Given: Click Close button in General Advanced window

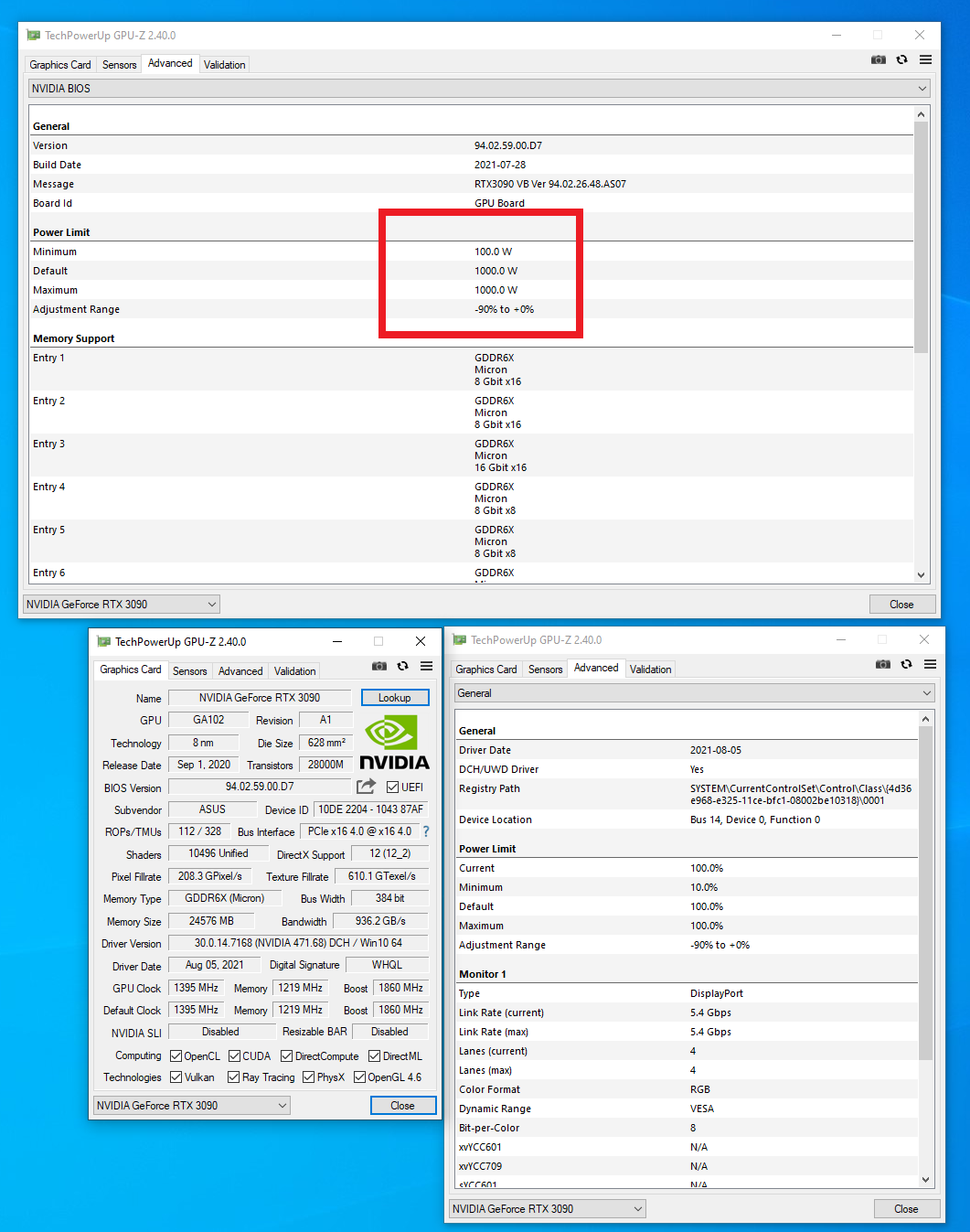Looking at the screenshot, I should pos(907,1209).
